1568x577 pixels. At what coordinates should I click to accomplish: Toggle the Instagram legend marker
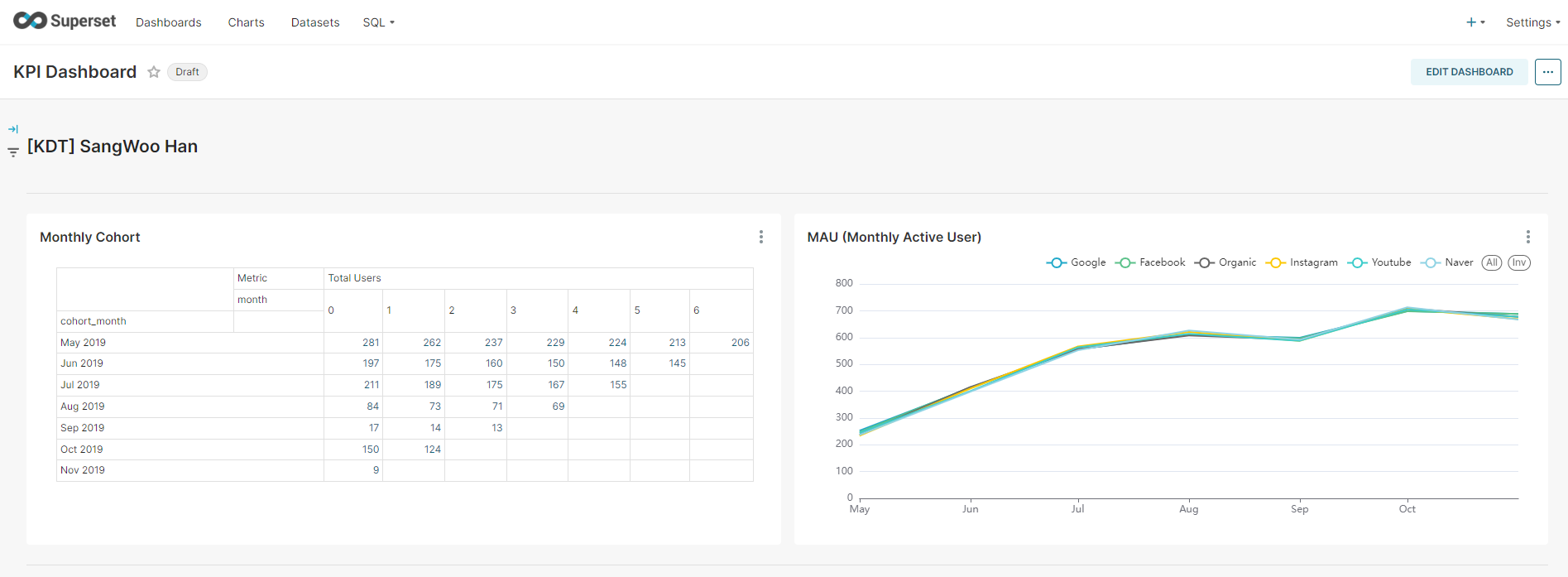(1276, 262)
